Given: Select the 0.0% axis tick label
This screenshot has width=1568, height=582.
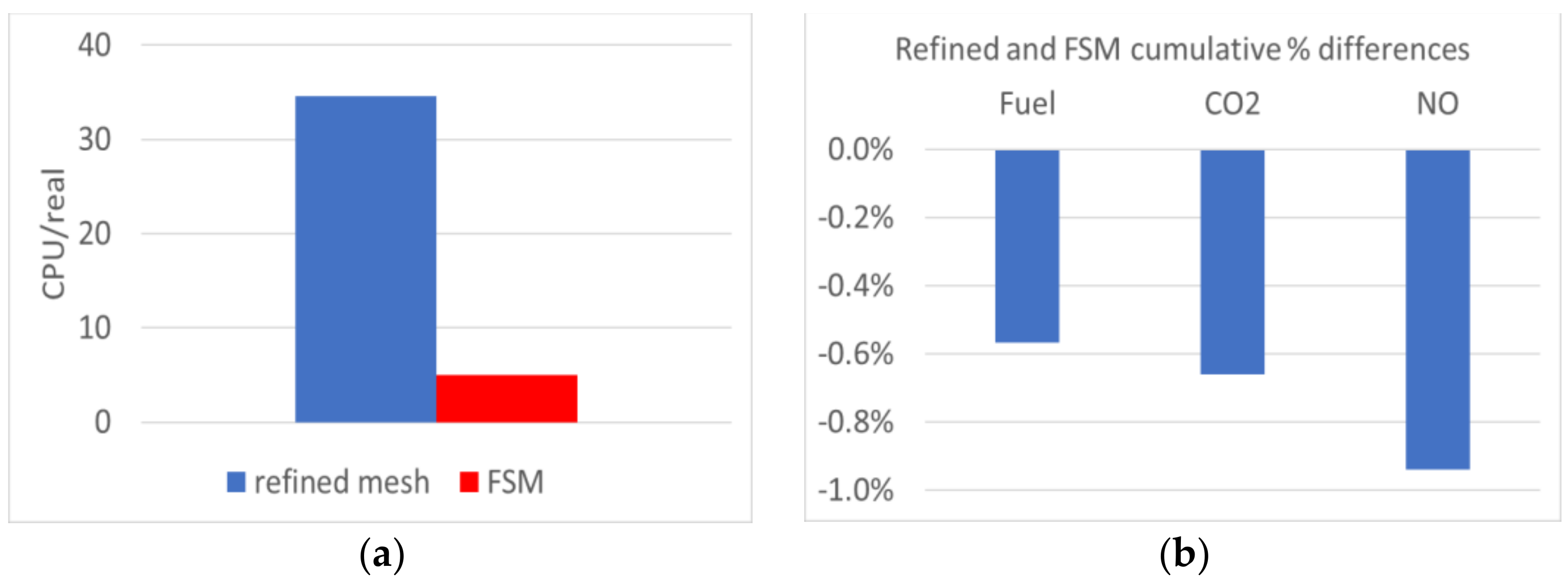Looking at the screenshot, I should click(859, 149).
